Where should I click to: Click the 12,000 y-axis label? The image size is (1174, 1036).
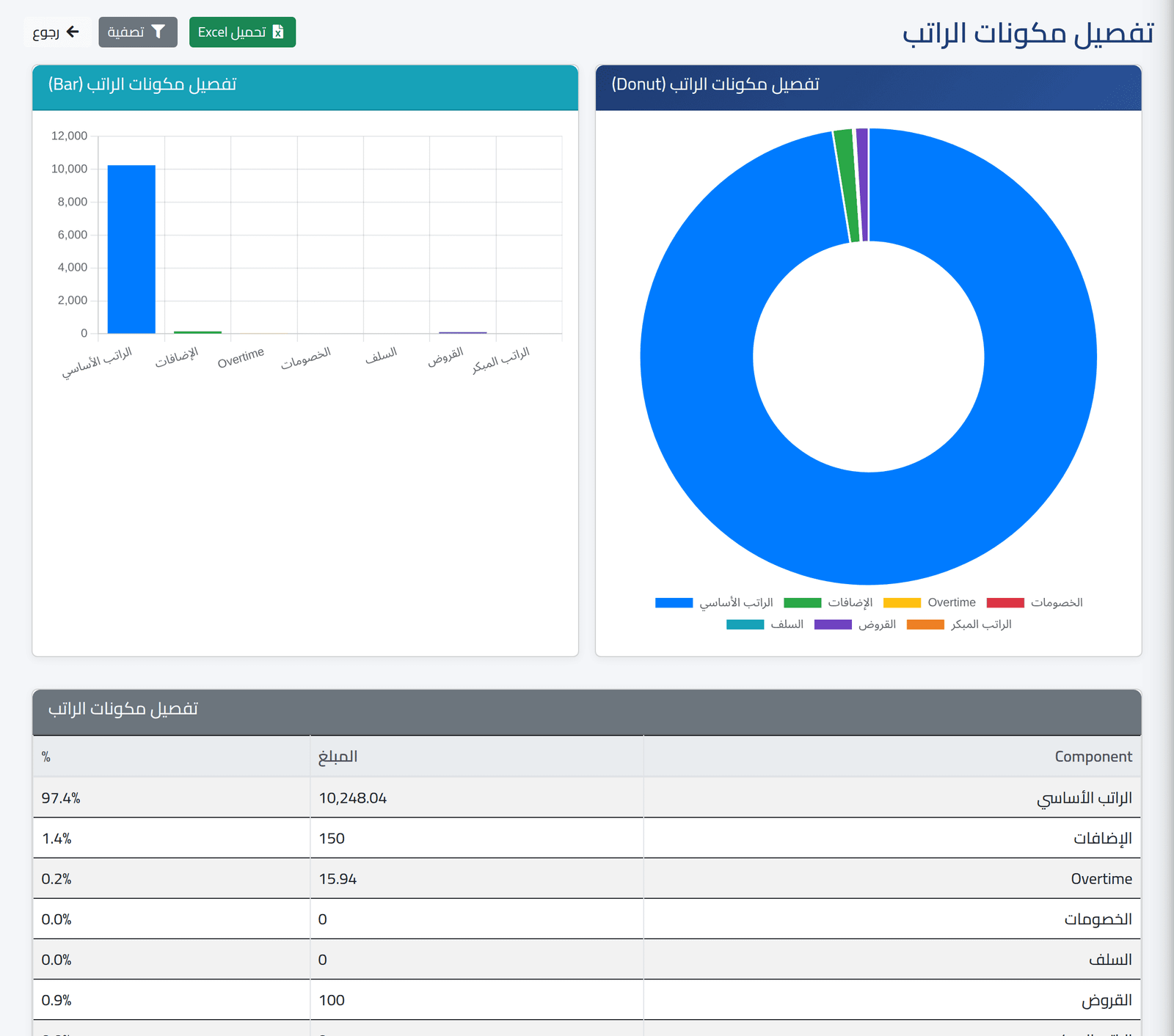[x=69, y=136]
